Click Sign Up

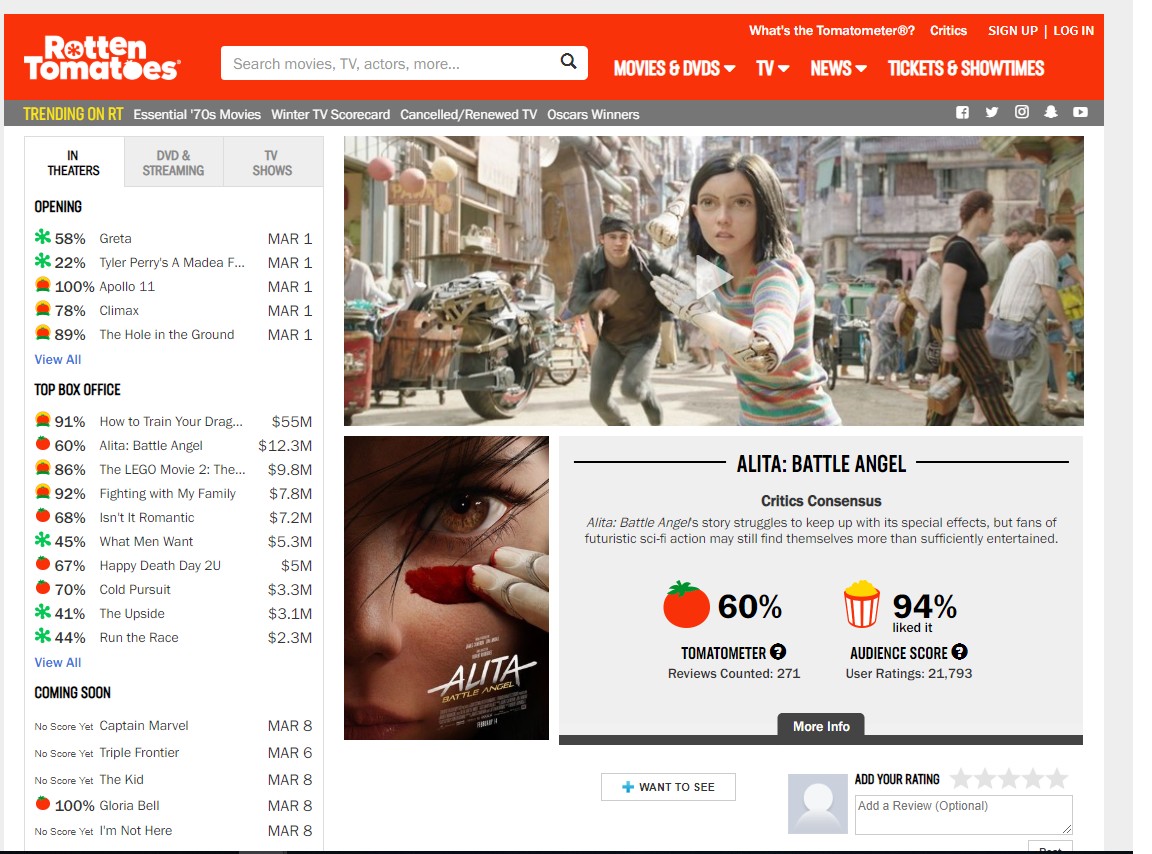[1012, 31]
